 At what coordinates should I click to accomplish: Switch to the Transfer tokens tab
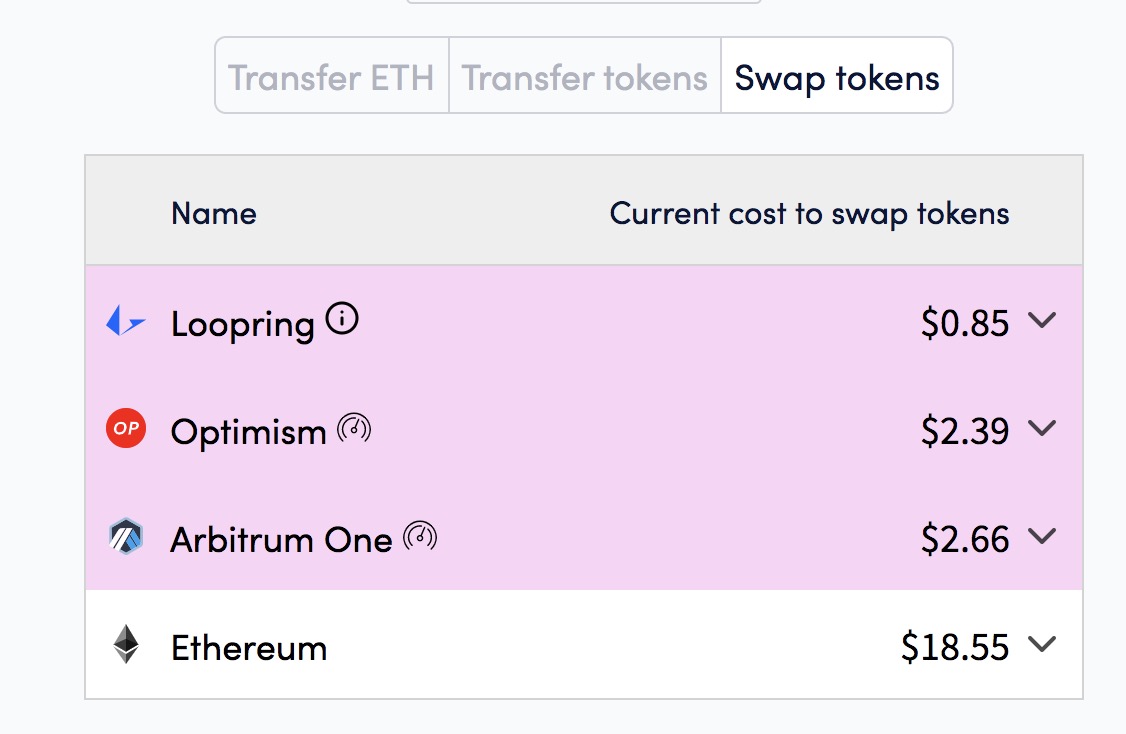585,75
